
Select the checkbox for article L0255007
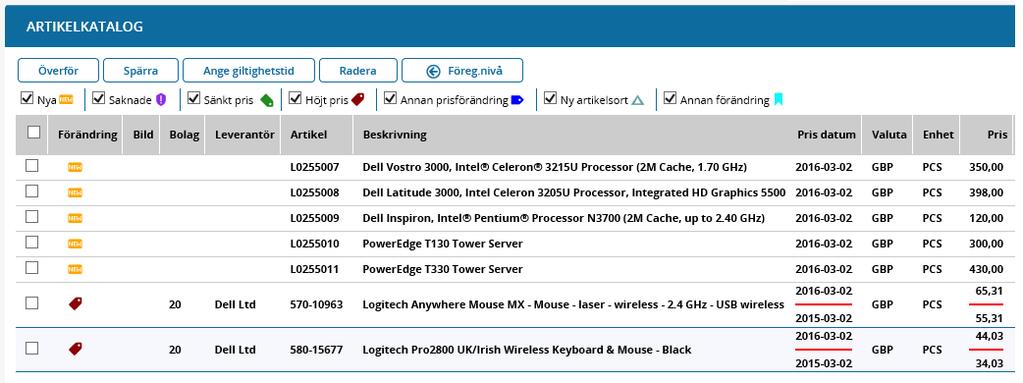tap(32, 166)
